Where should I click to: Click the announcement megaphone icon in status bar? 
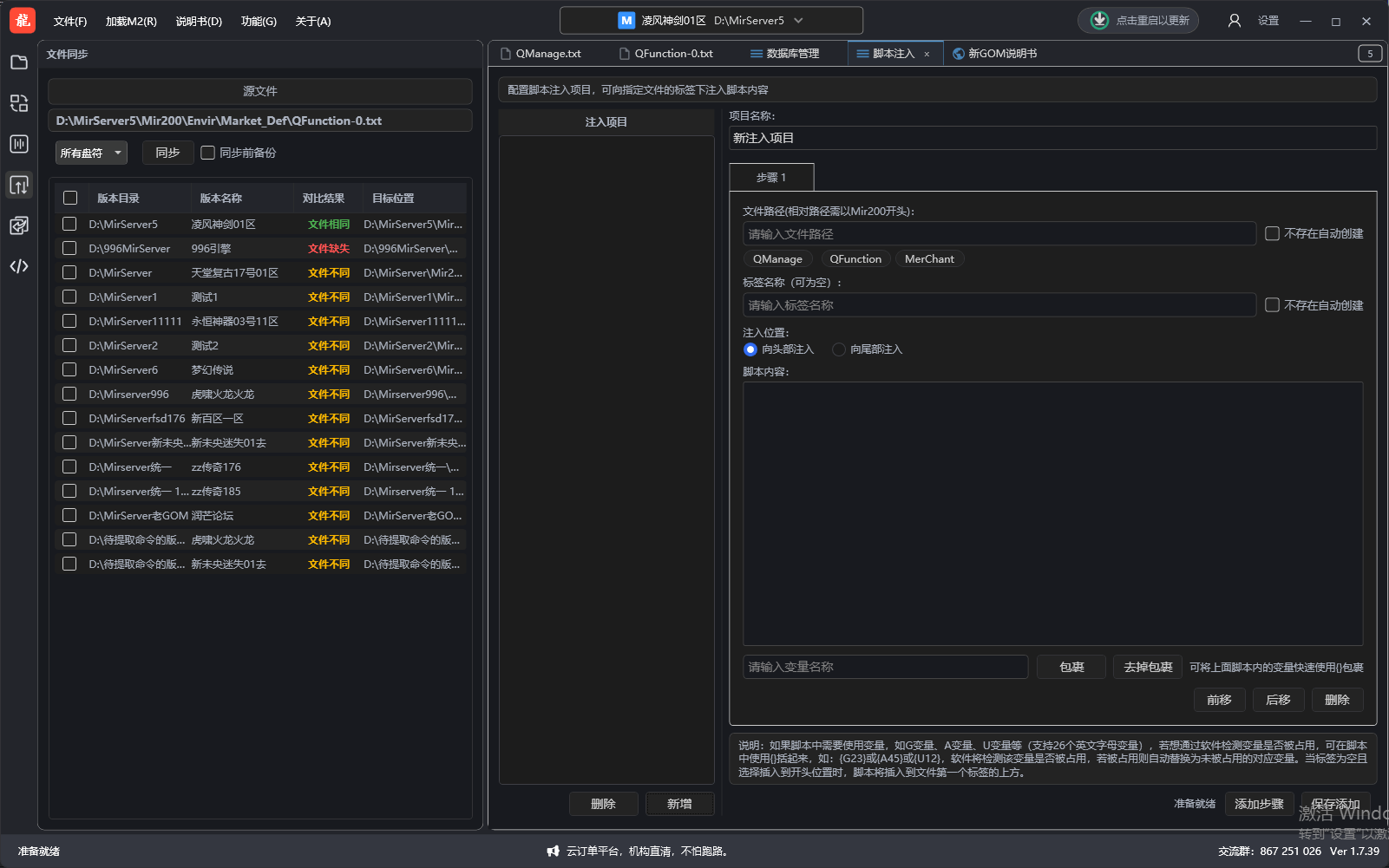pyautogui.click(x=553, y=852)
